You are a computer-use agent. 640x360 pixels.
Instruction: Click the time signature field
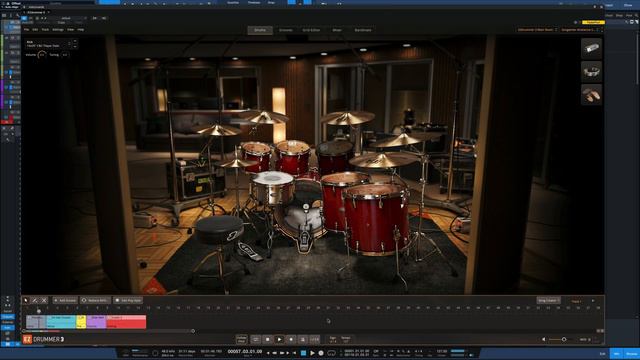(333, 340)
